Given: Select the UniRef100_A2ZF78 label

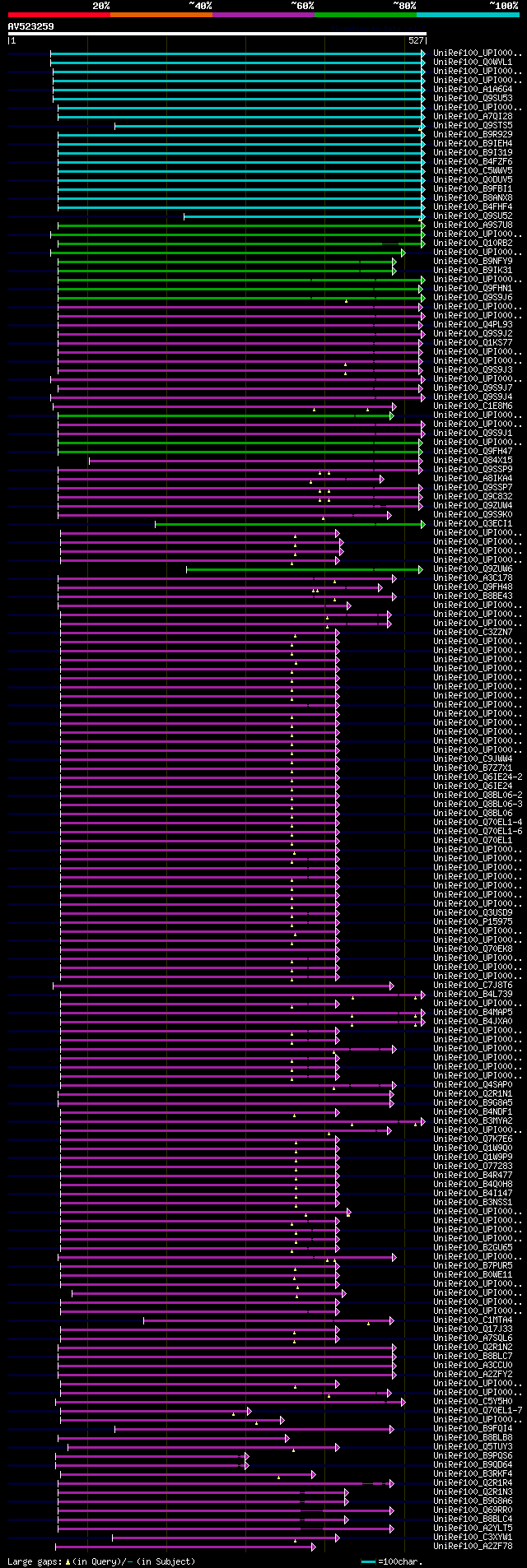Looking at the screenshot, I should pos(473,1546).
